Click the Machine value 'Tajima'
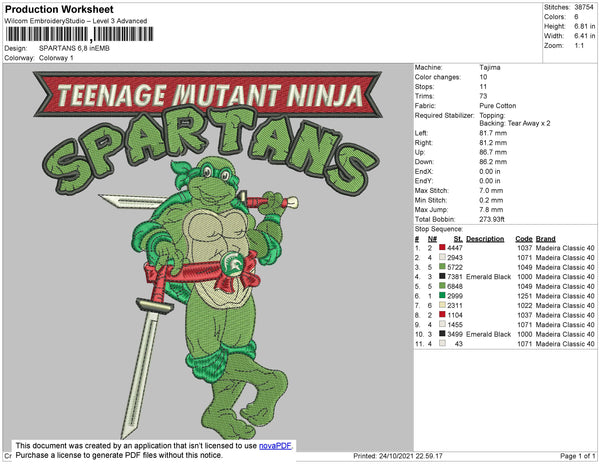 click(490, 68)
